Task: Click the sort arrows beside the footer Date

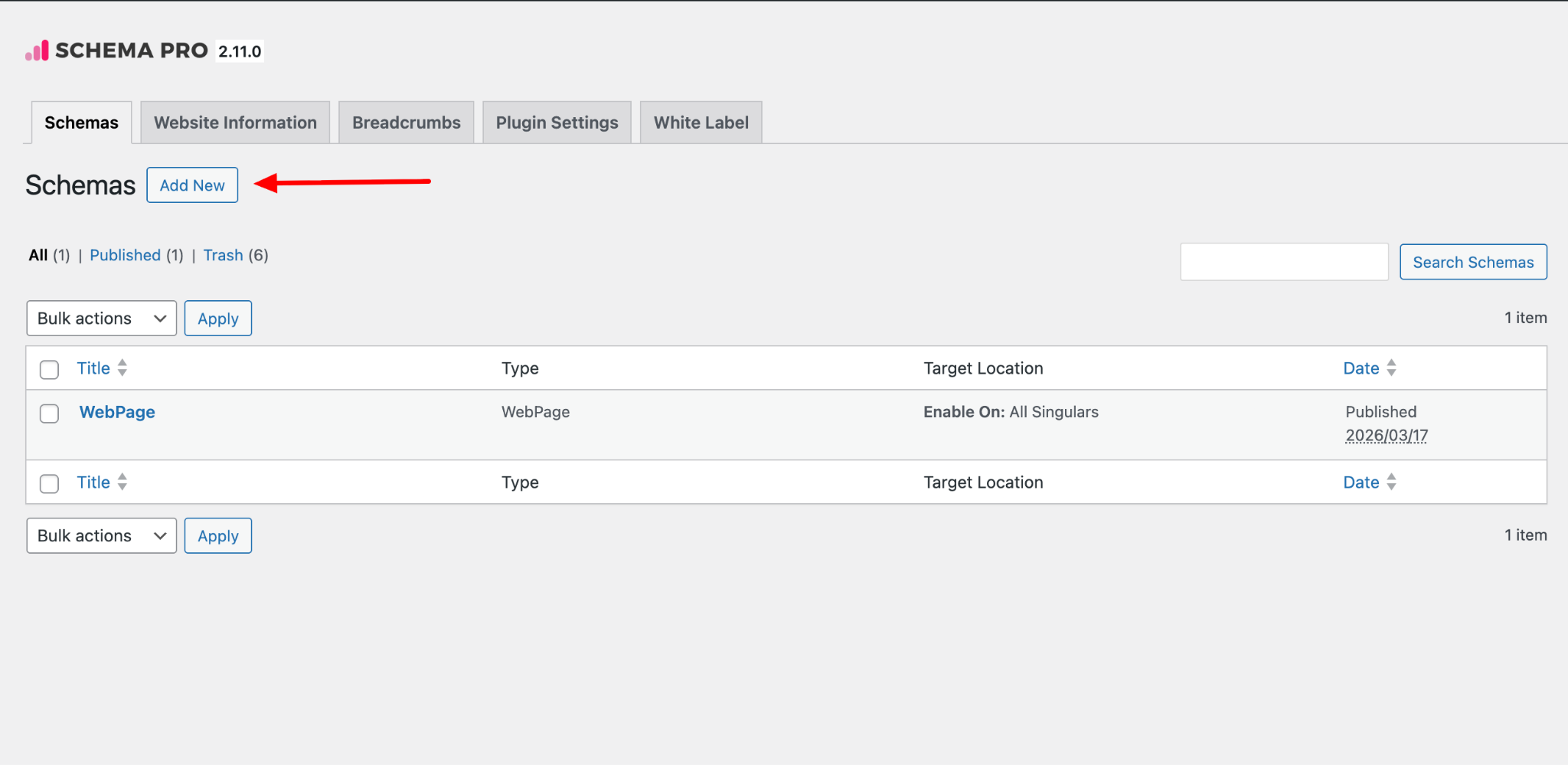Action: point(1391,482)
